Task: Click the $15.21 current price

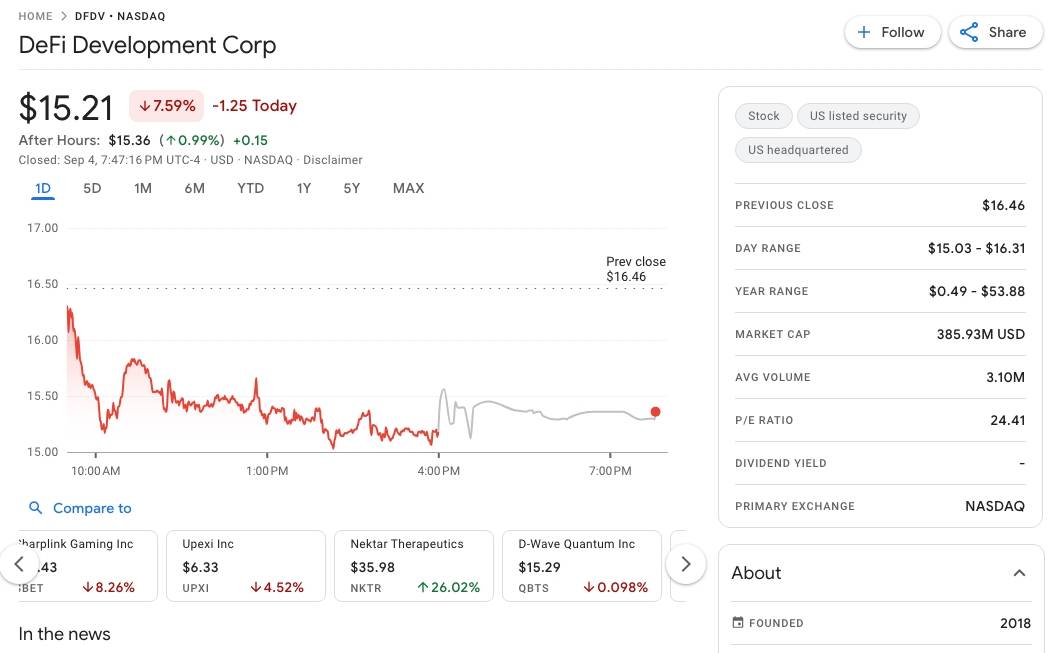Action: (66, 108)
